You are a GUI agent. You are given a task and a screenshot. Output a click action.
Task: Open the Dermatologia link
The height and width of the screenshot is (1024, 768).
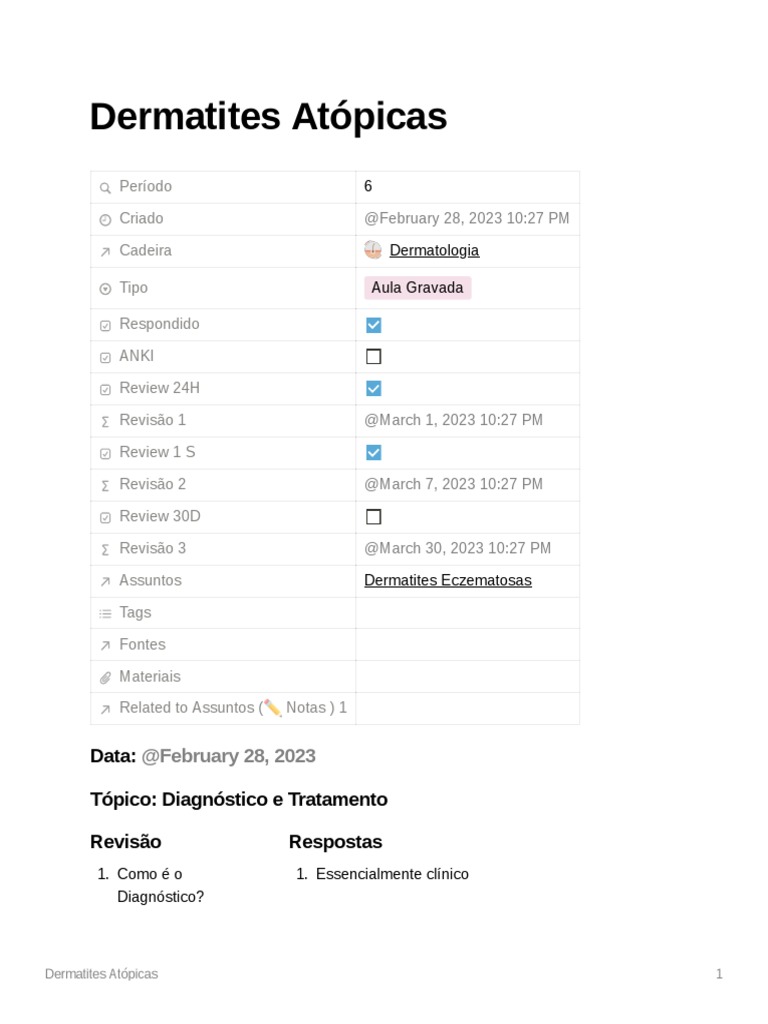pyautogui.click(x=434, y=250)
